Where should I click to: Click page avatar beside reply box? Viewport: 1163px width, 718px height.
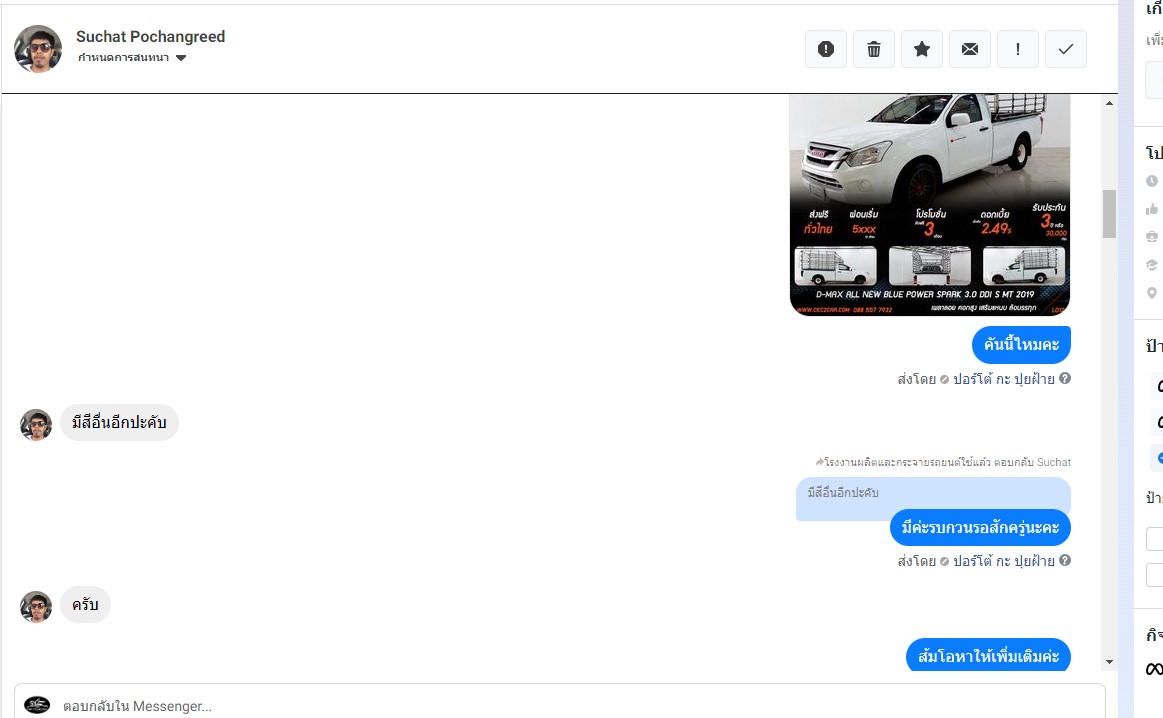[37, 705]
